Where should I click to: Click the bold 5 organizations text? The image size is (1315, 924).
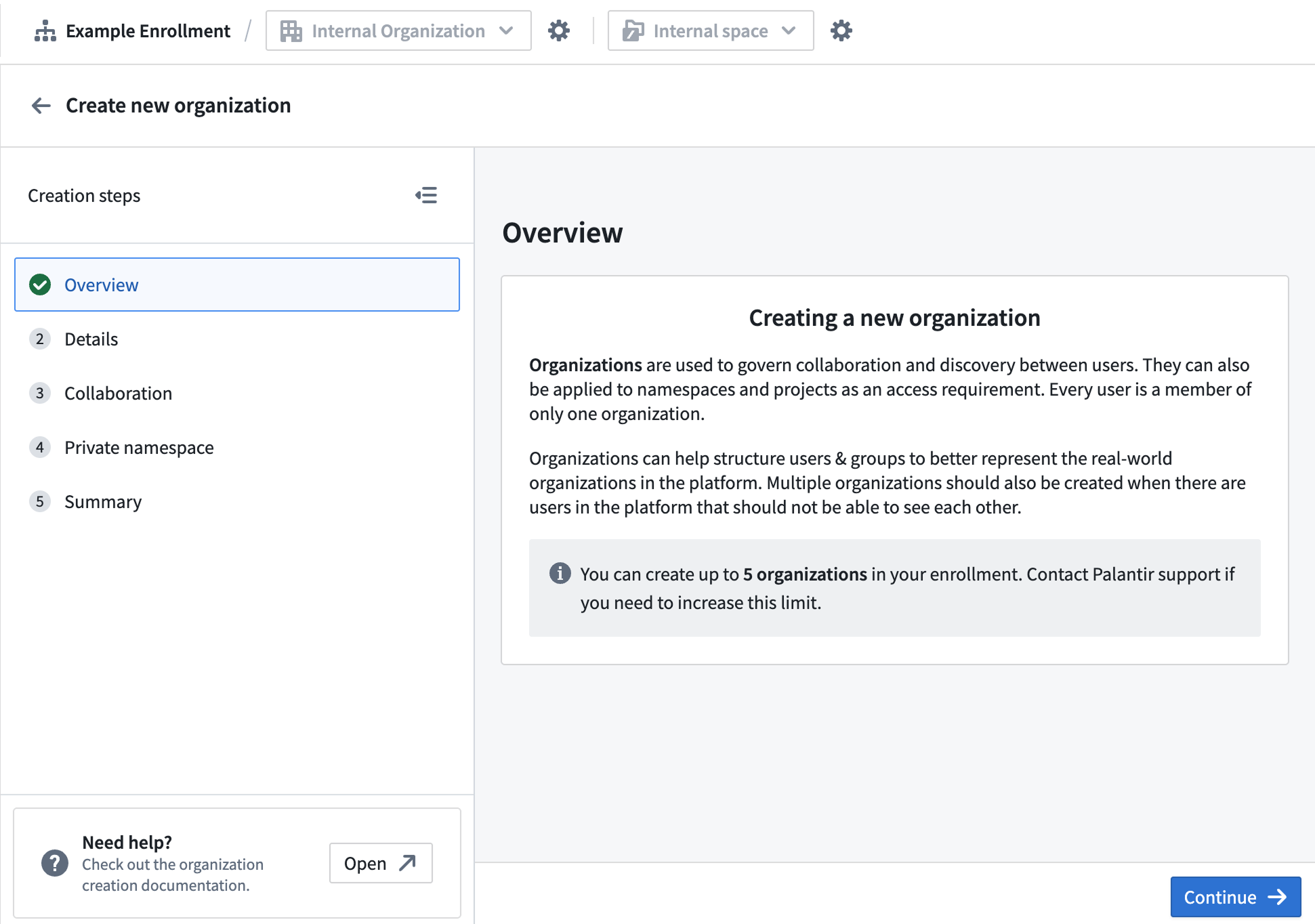[x=805, y=574]
